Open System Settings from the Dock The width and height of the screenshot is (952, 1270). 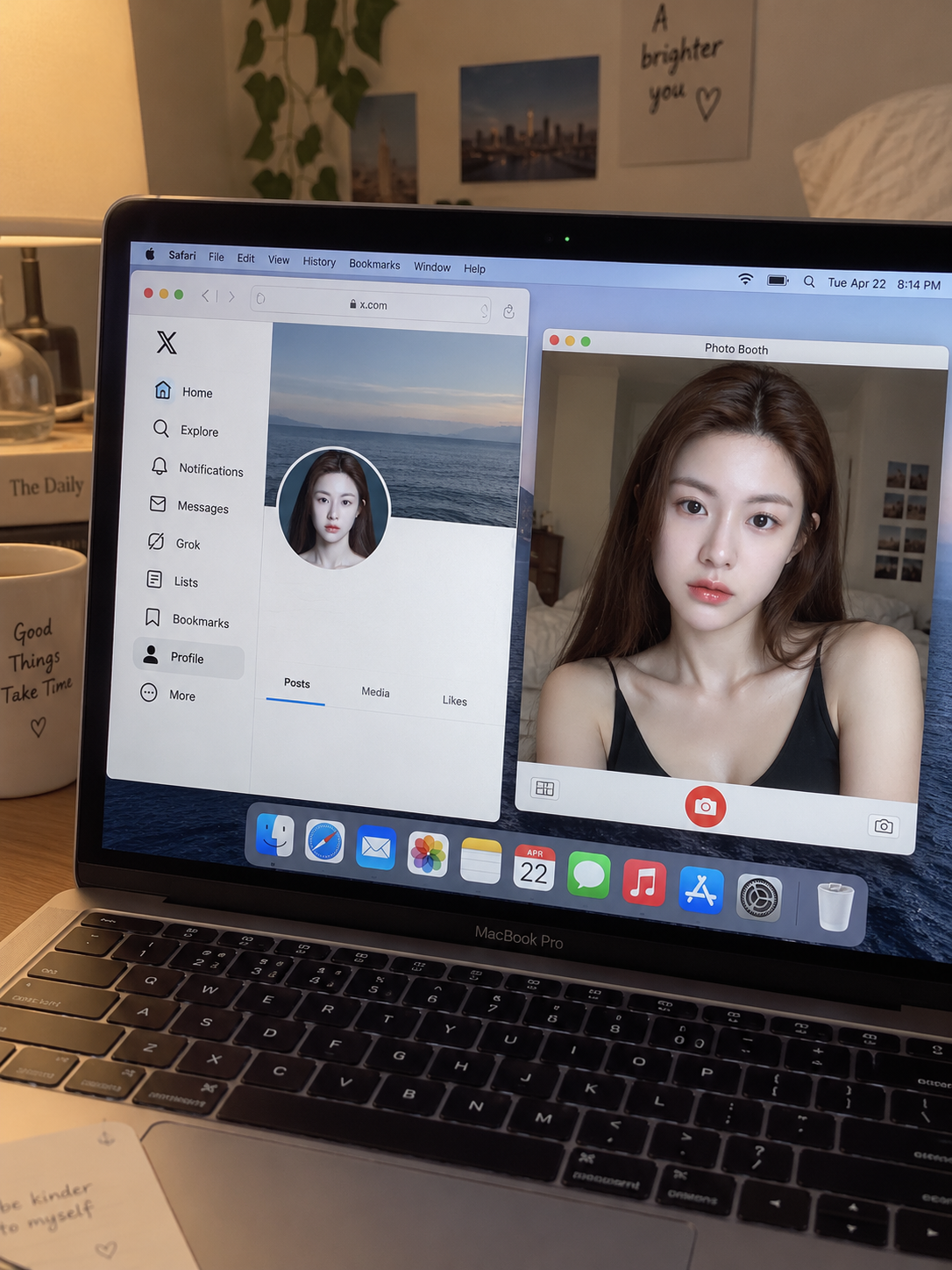coord(759,898)
